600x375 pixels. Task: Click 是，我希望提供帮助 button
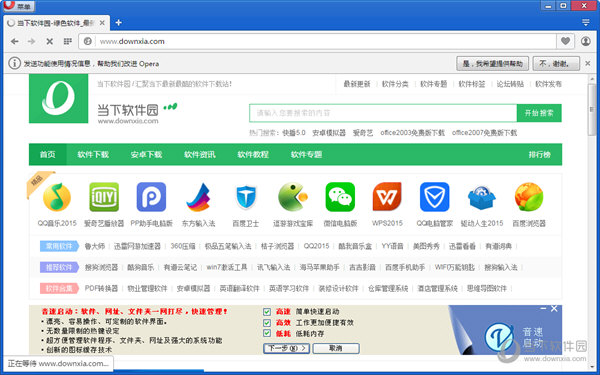point(492,64)
